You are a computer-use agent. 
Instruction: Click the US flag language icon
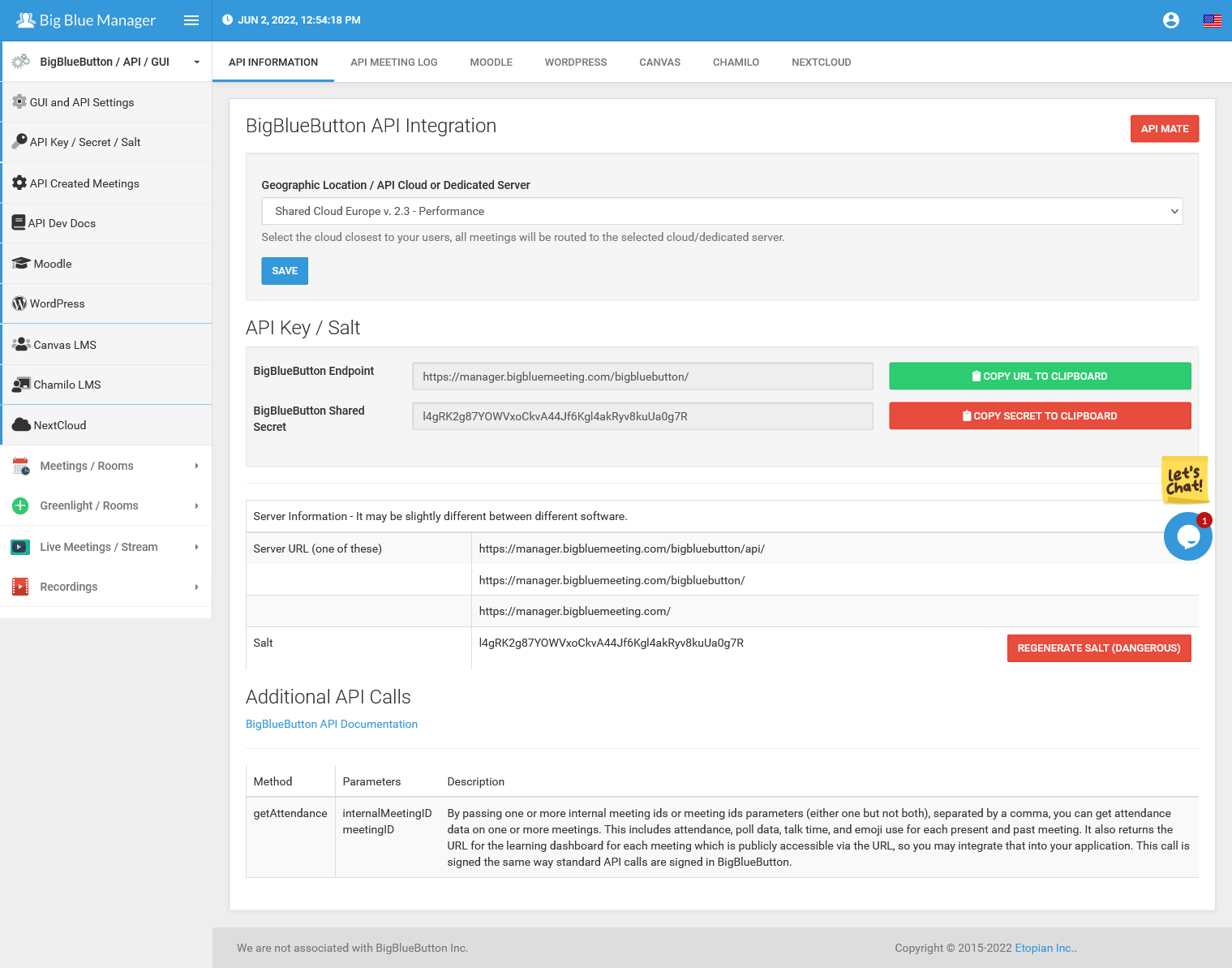[1213, 20]
